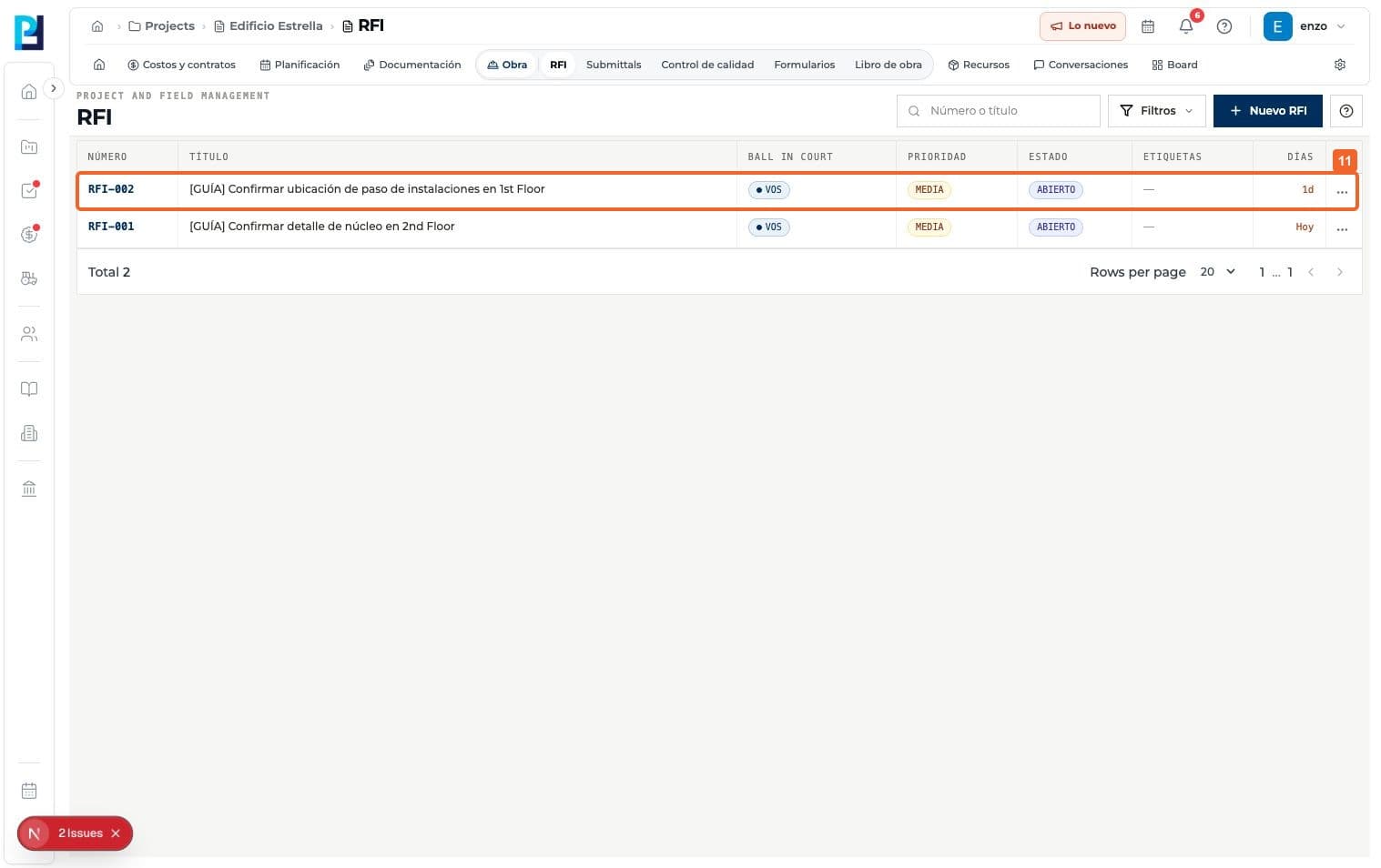
Task: Open Recursos menu
Action: click(979, 65)
